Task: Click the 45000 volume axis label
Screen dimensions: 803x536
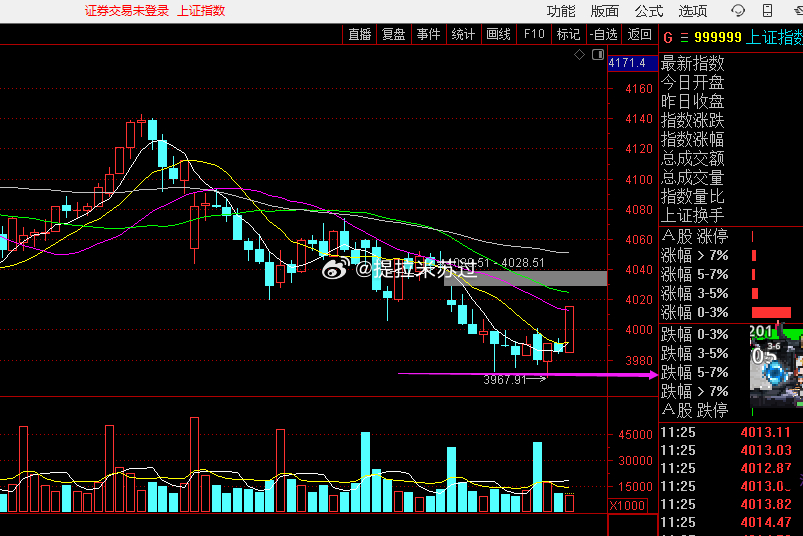Action: coord(636,435)
